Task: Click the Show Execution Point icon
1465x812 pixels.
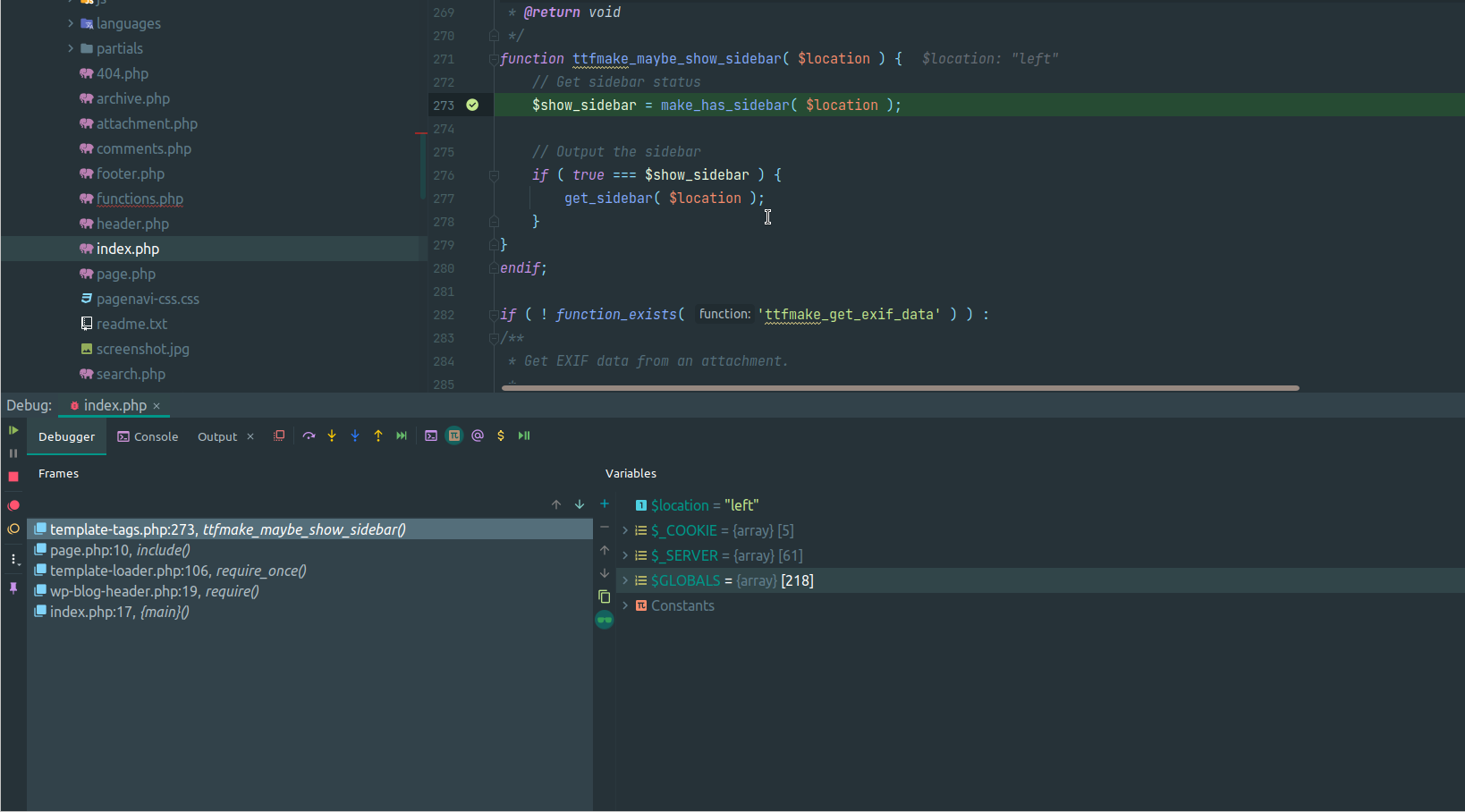Action: coord(279,436)
